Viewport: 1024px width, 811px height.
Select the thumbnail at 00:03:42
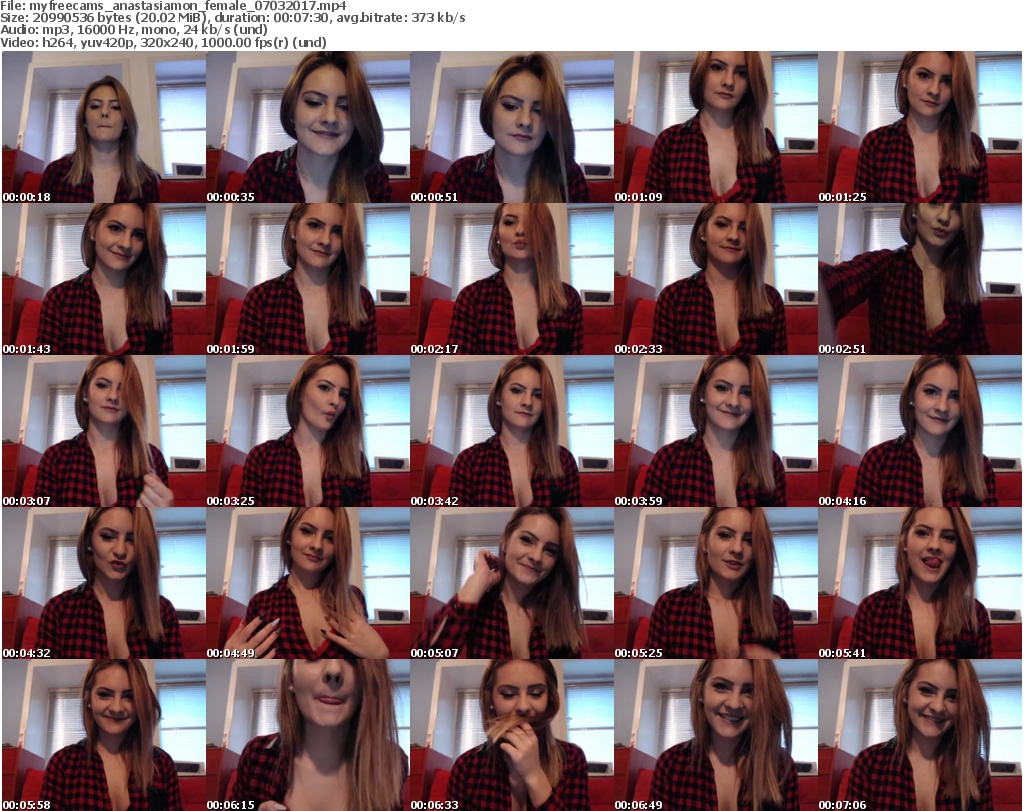(x=512, y=431)
